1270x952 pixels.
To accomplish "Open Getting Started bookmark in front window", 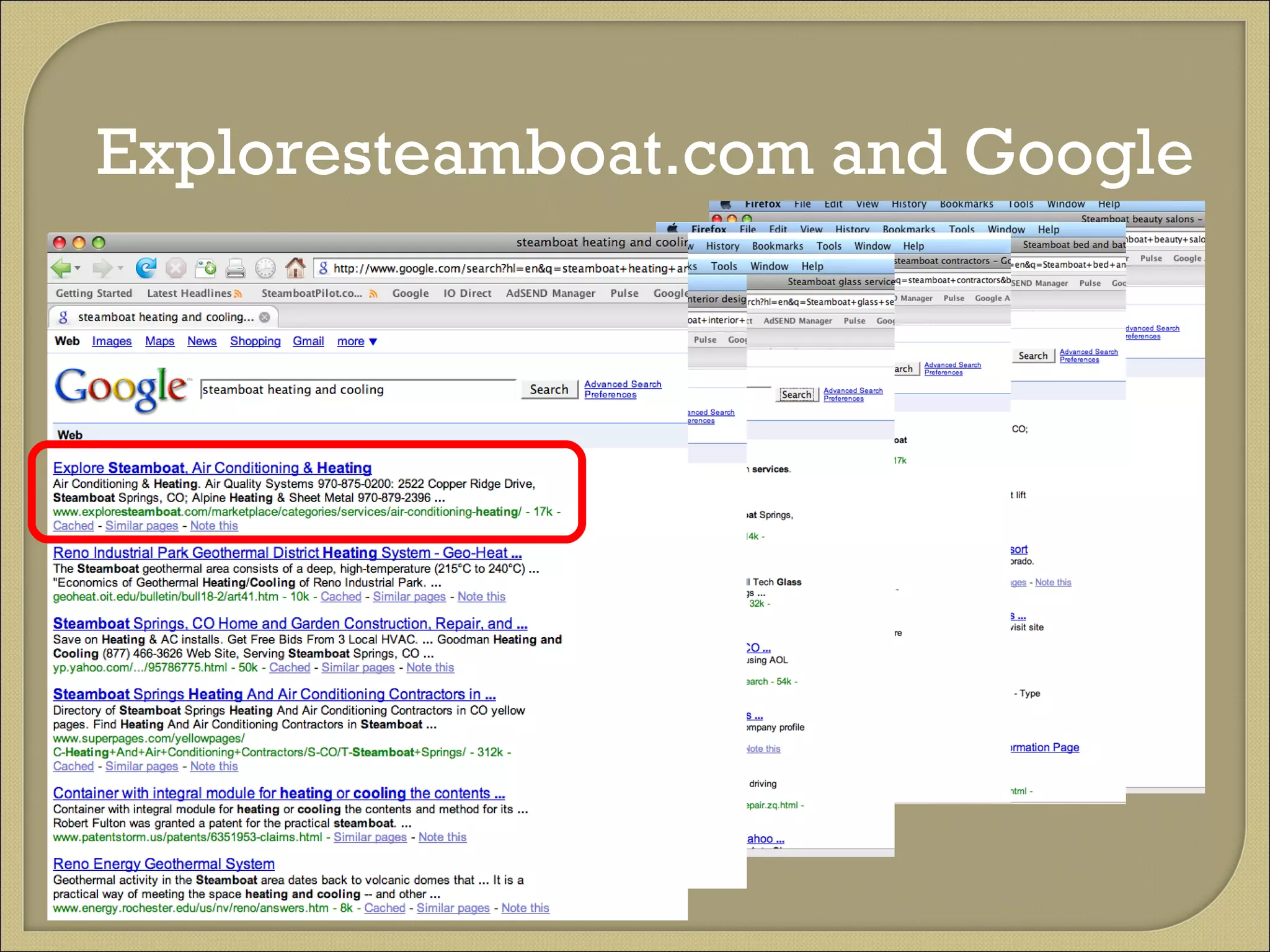I will (94, 293).
